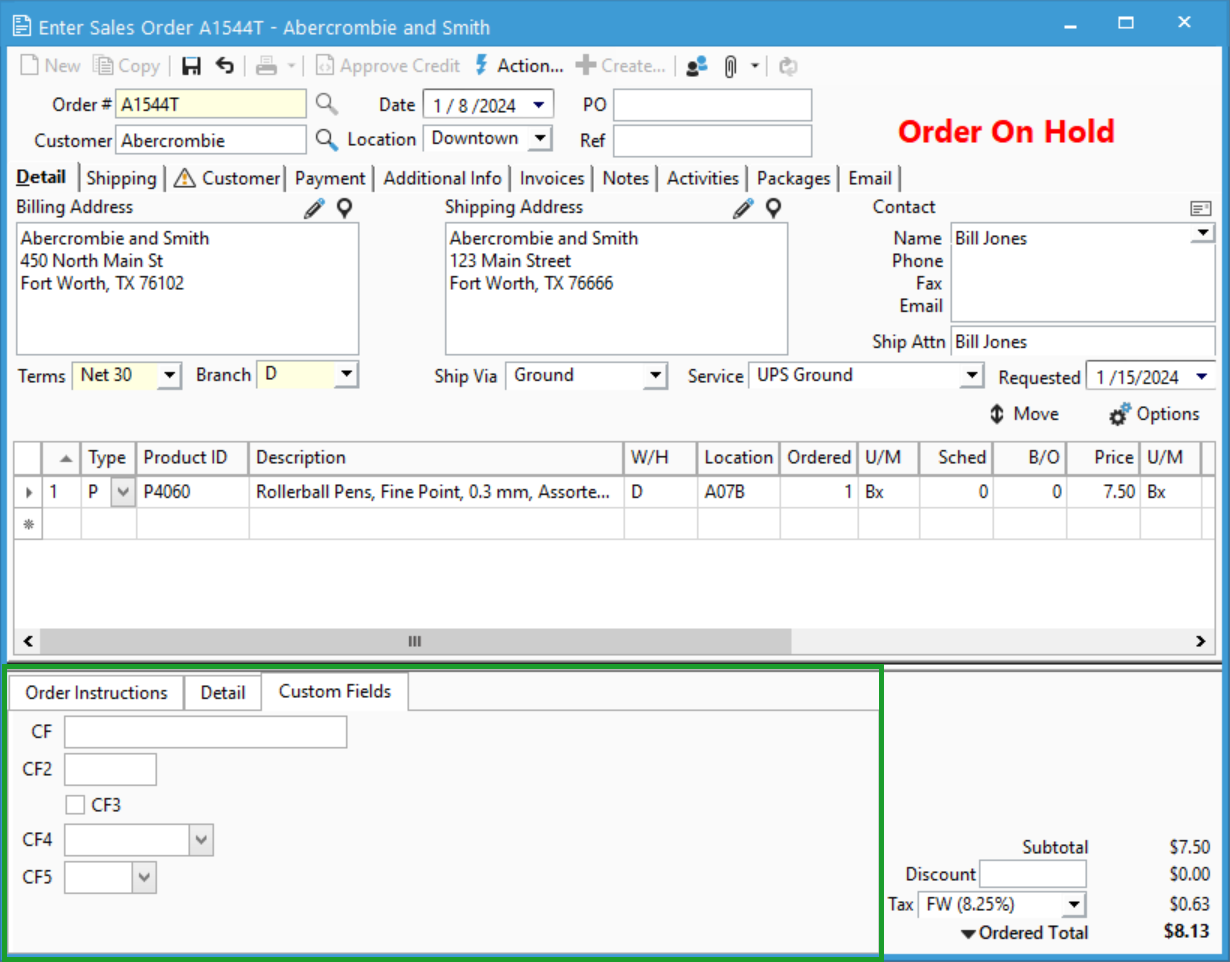
Task: Edit Billing Address with pencil icon
Action: point(315,208)
